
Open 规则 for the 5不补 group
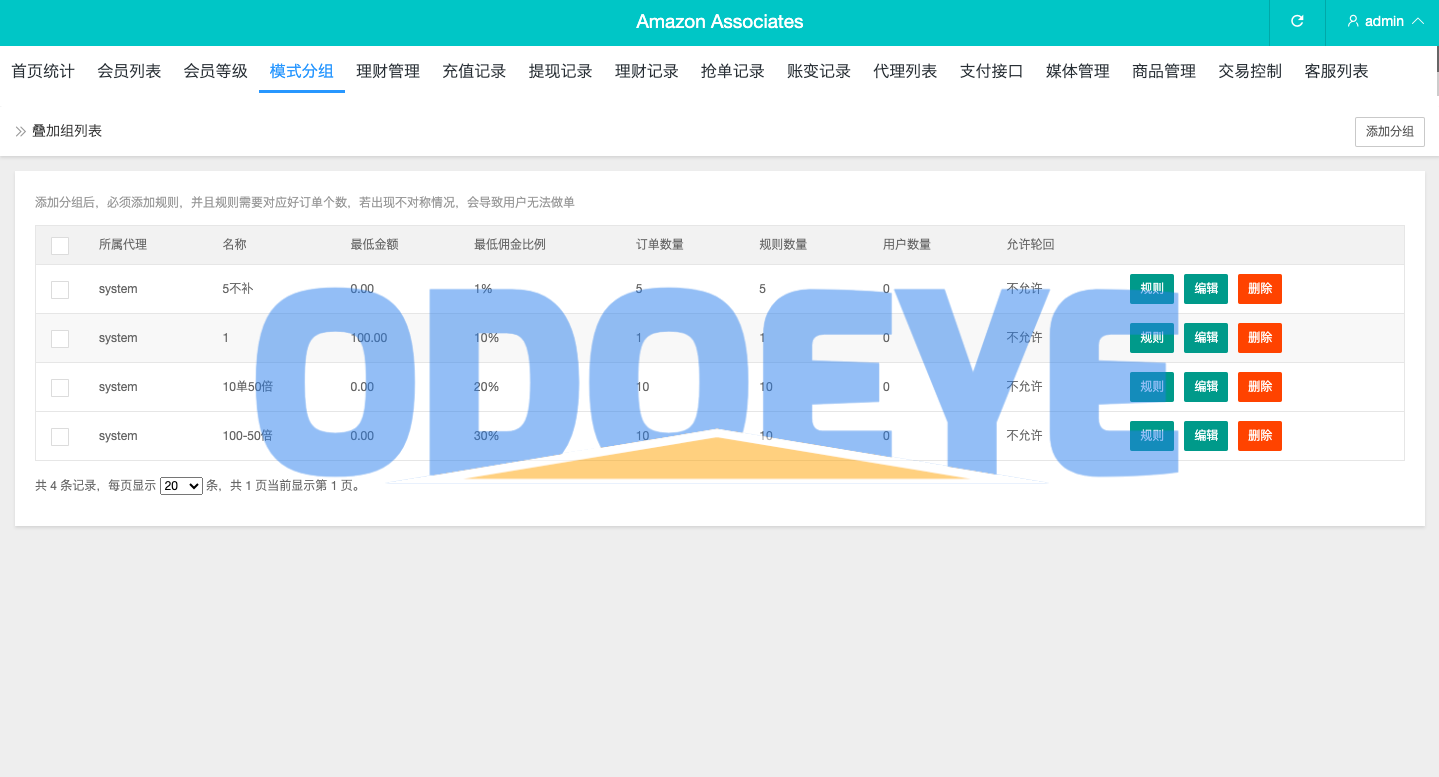[x=1151, y=289]
